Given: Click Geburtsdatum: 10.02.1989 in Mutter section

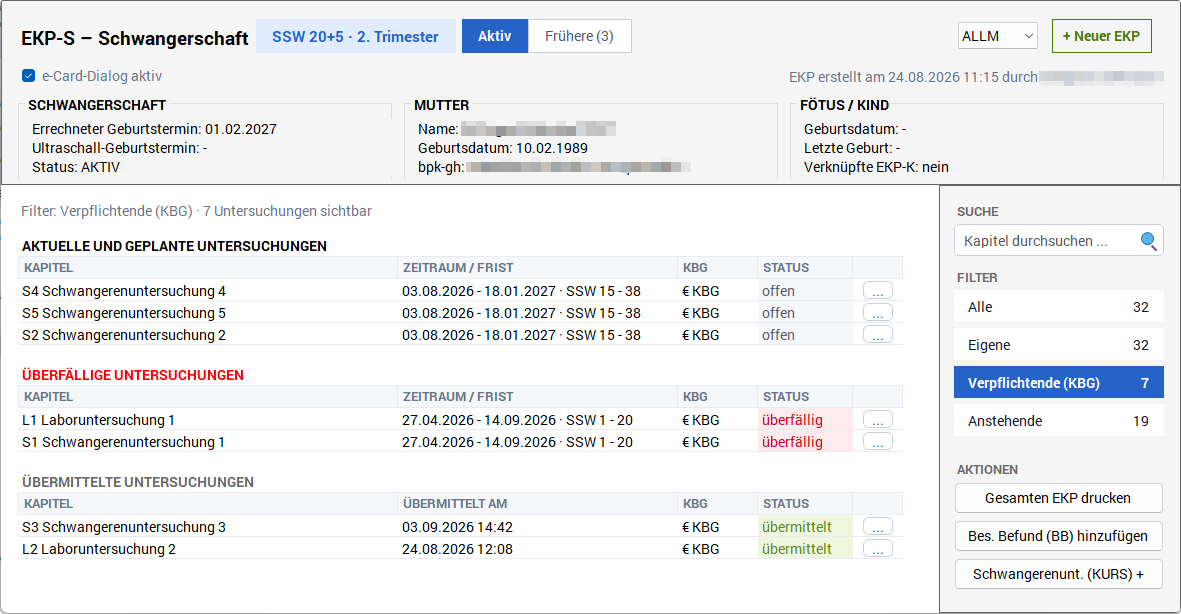Looking at the screenshot, I should (503, 148).
